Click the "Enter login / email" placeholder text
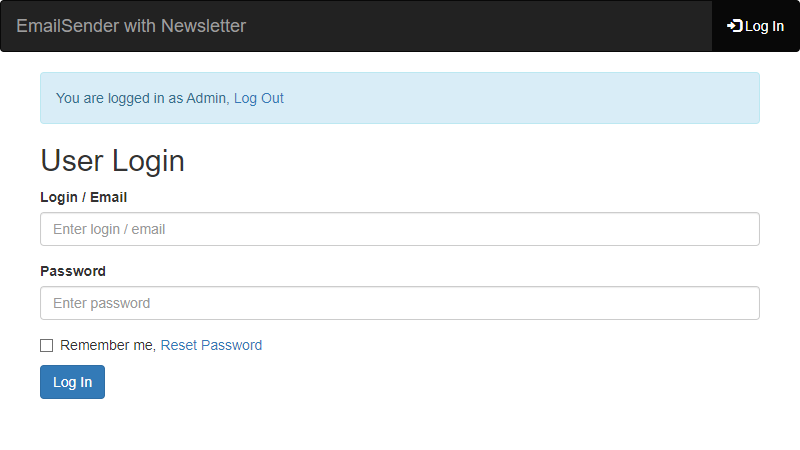Screen dimensions: 800x450 (x=109, y=229)
